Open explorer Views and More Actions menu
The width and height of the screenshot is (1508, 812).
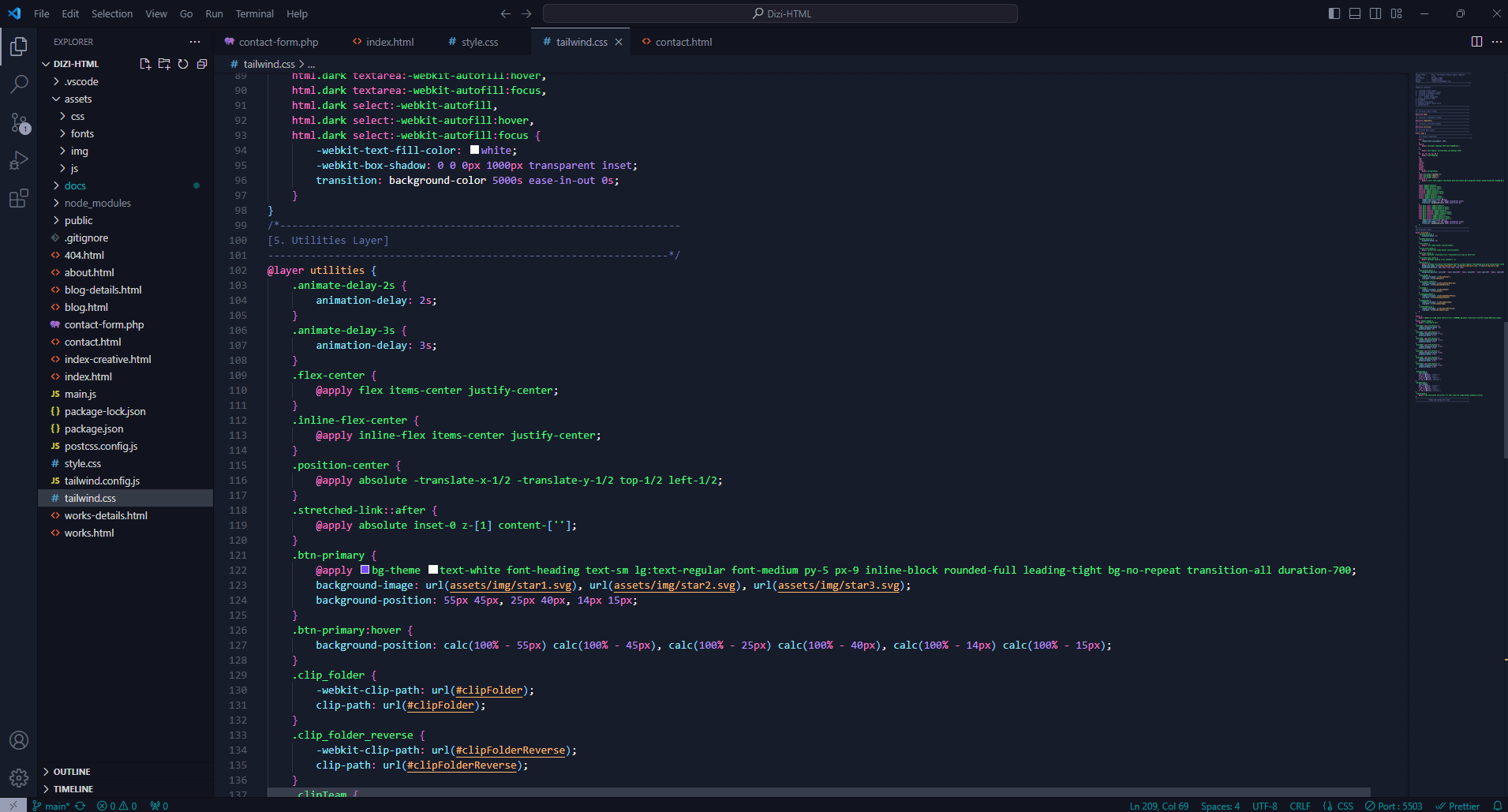tap(195, 42)
